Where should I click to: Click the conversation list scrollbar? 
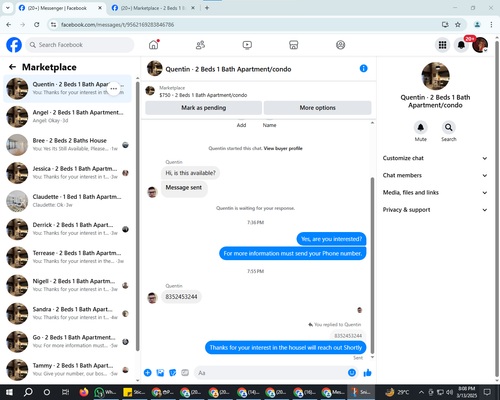(137, 215)
